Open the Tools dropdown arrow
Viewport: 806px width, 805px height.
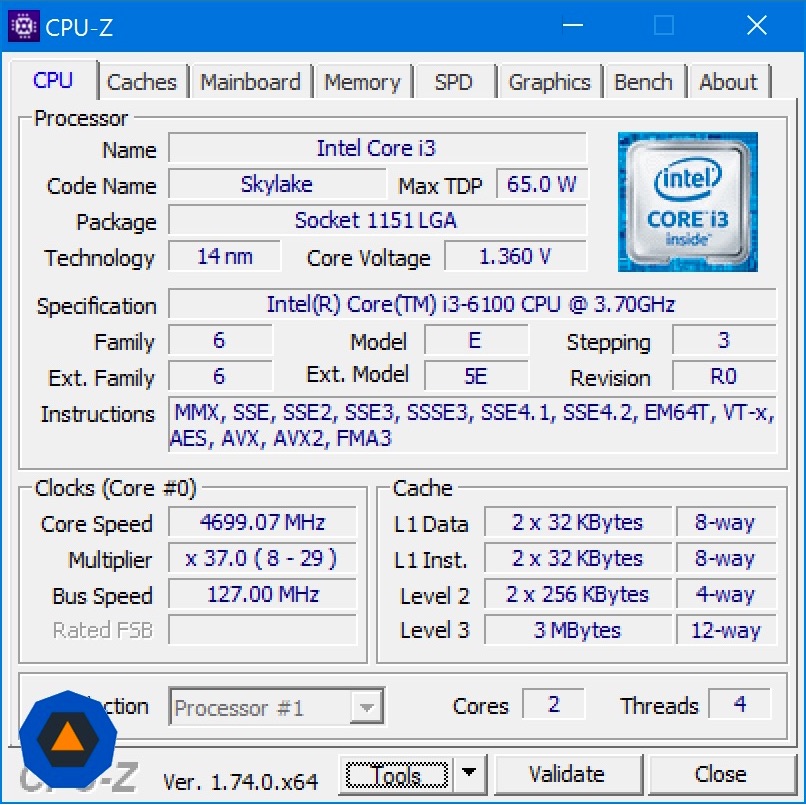tap(469, 773)
